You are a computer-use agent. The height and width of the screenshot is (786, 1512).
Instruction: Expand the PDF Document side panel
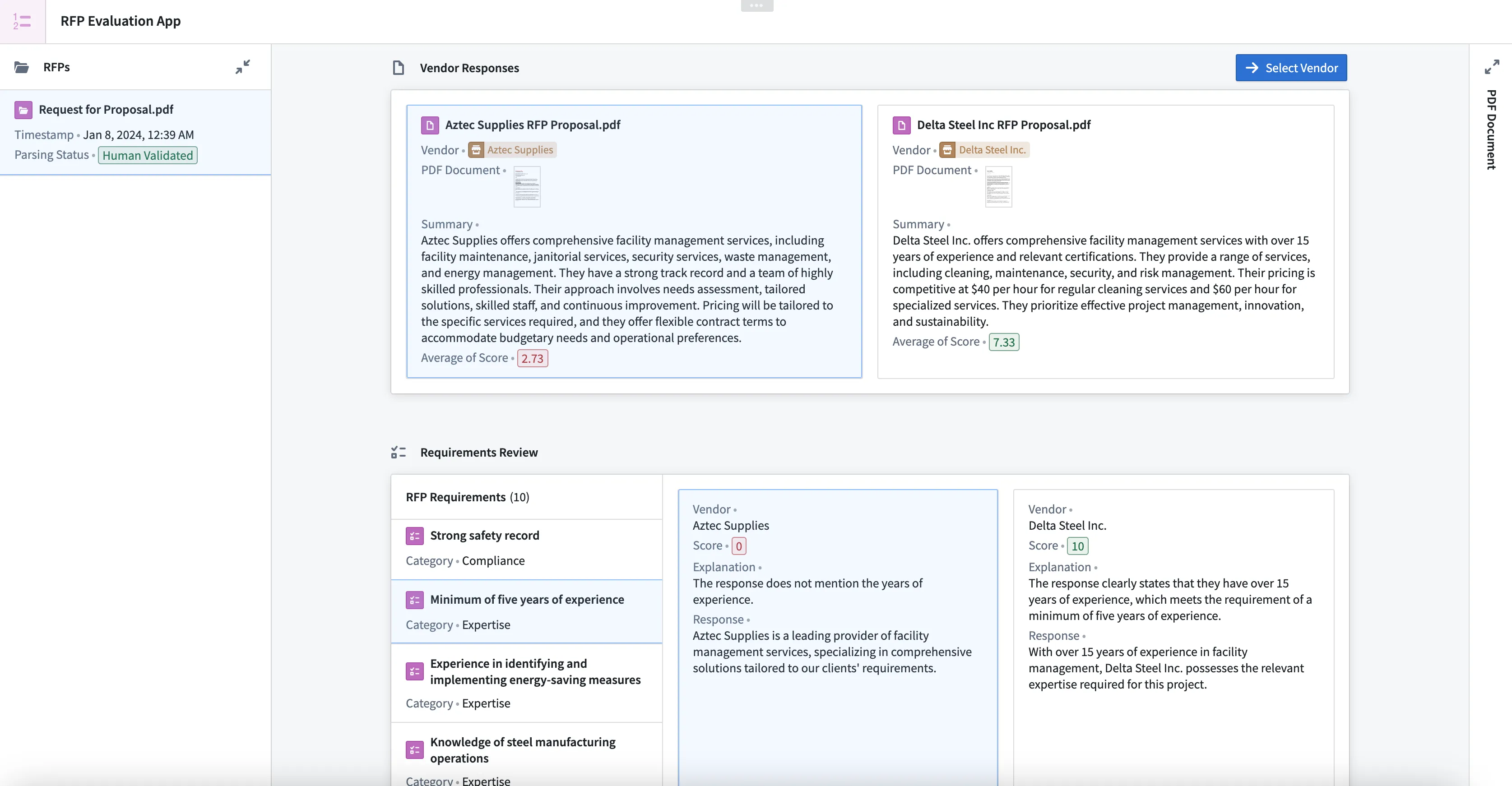[1491, 67]
